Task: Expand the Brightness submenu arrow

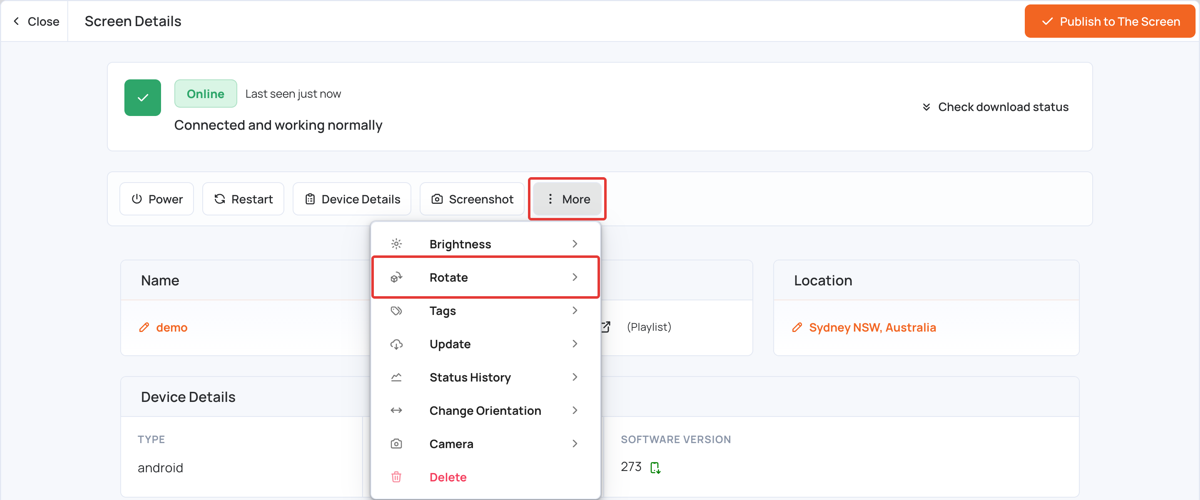Action: pos(575,244)
